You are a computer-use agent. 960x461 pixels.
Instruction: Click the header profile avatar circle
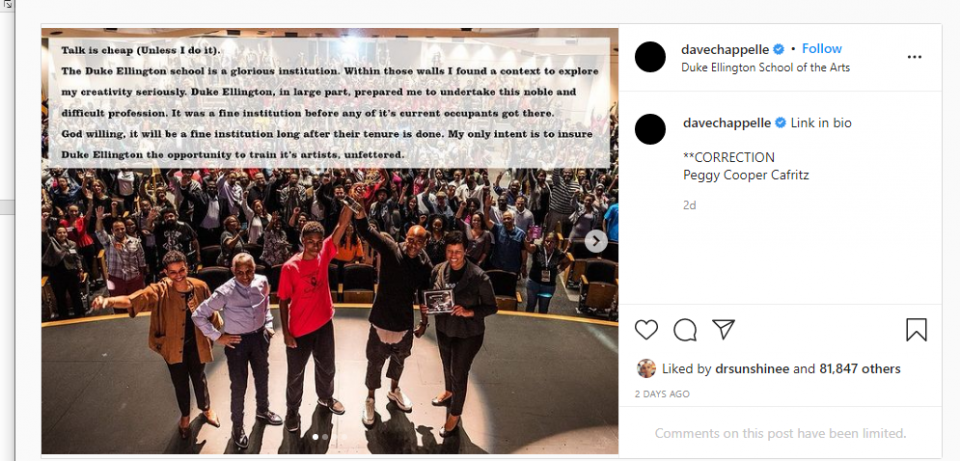coord(650,57)
